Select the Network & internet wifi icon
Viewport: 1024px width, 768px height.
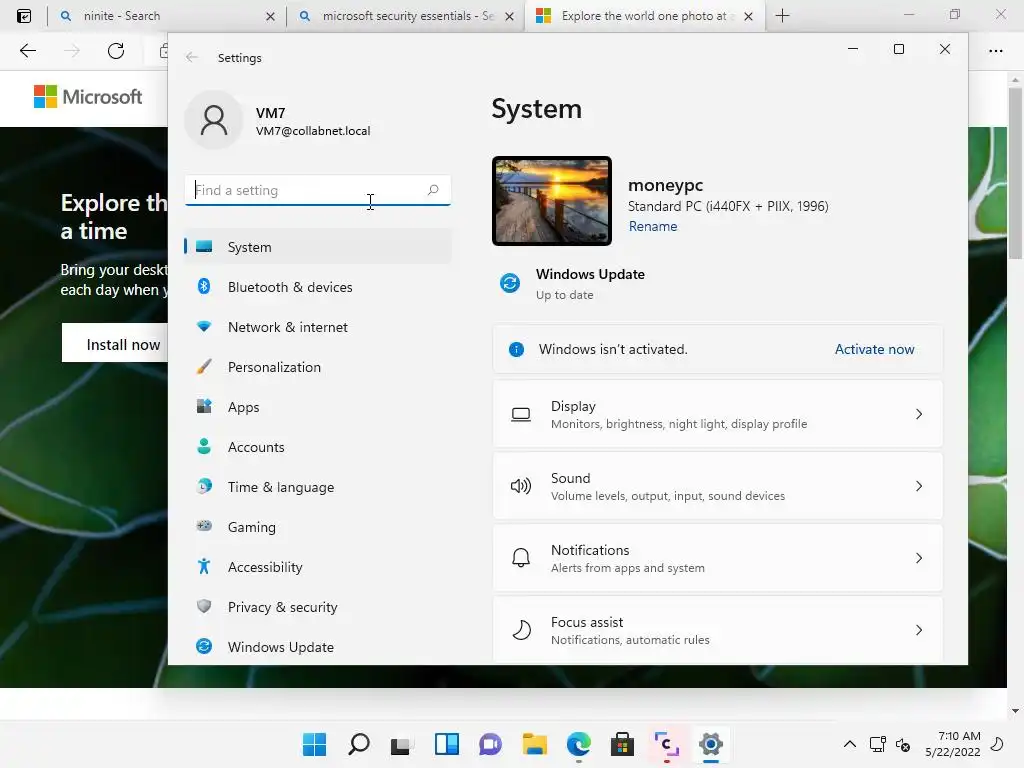204,326
